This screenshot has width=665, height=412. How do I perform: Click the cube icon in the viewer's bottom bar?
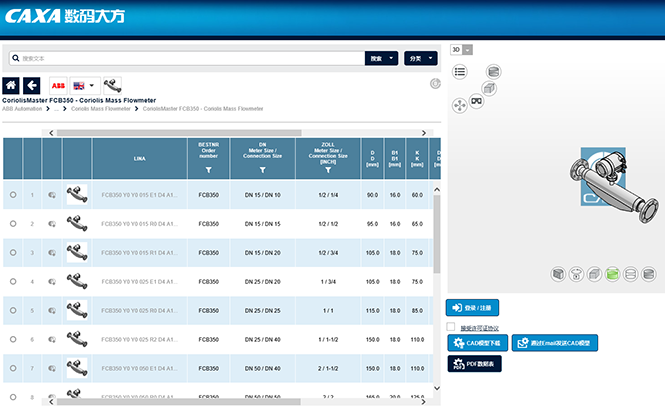click(x=595, y=274)
